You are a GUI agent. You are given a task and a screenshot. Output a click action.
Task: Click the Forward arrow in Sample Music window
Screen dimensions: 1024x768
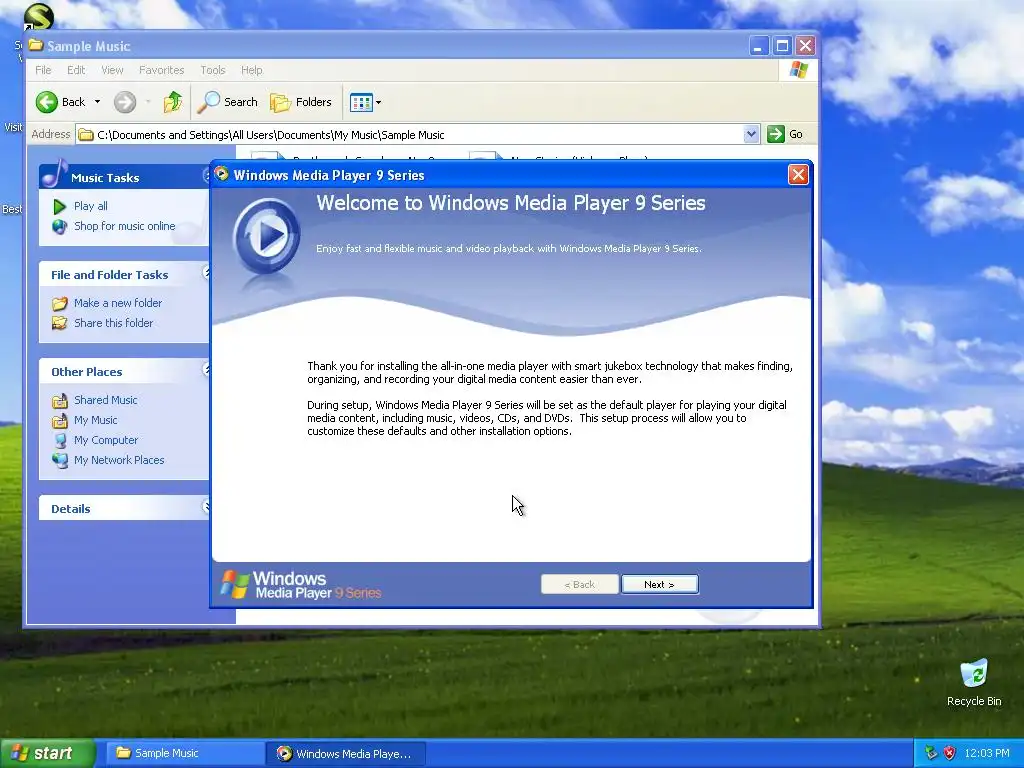click(x=125, y=102)
